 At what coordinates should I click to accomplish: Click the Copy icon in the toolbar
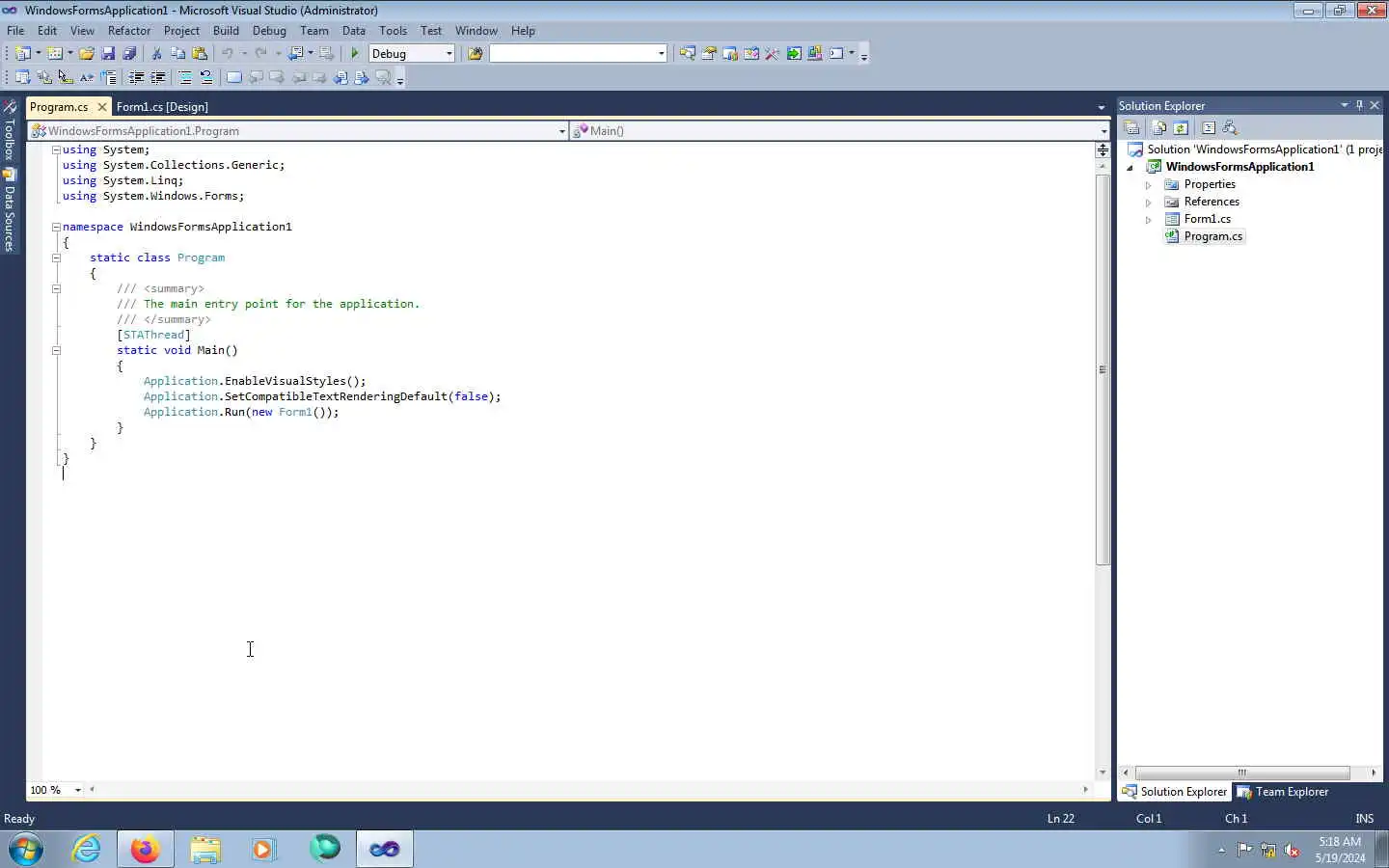[177, 54]
